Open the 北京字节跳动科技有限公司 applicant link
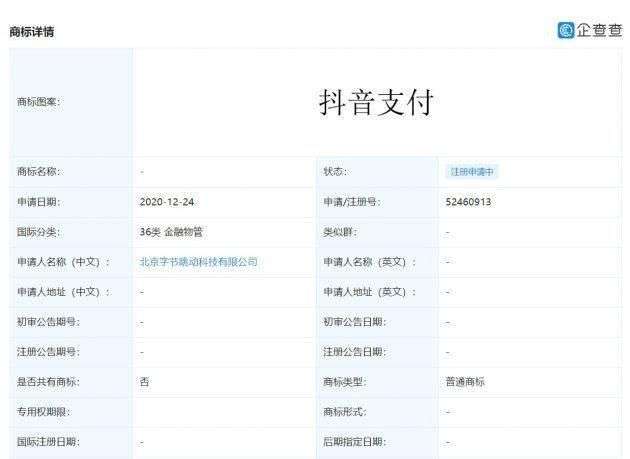This screenshot has height=459, width=630. pyautogui.click(x=198, y=262)
